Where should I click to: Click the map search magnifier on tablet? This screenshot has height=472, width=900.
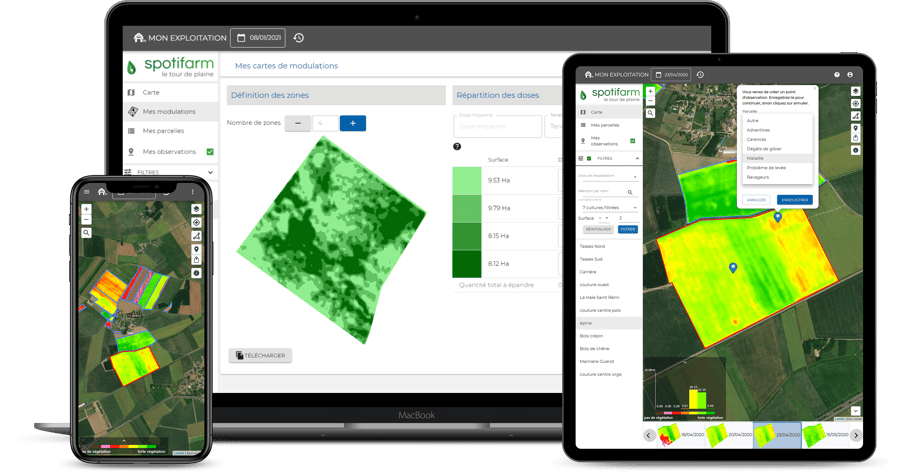click(x=650, y=114)
